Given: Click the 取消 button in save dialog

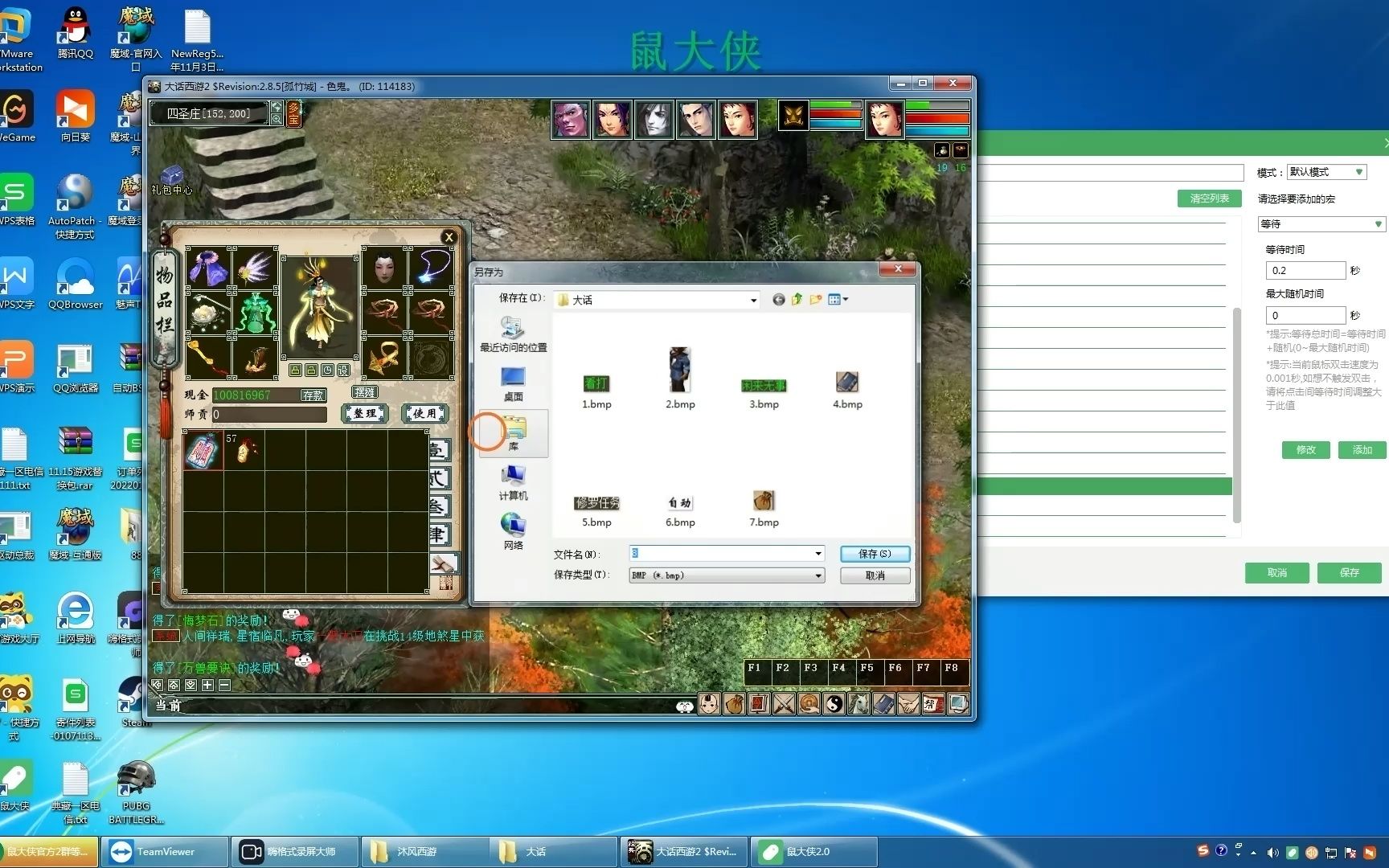Looking at the screenshot, I should click(875, 575).
